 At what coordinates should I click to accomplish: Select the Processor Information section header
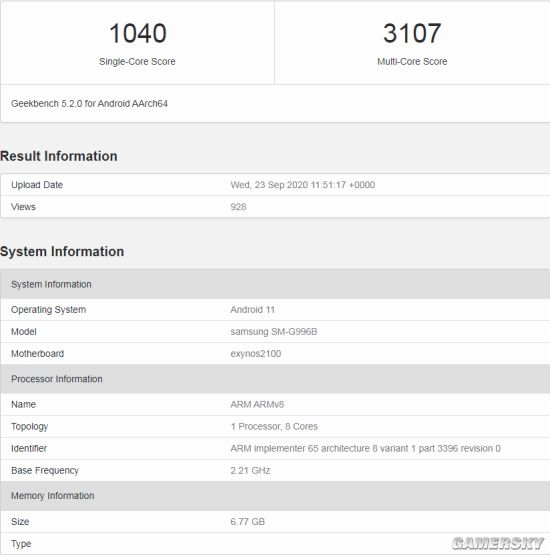(275, 379)
